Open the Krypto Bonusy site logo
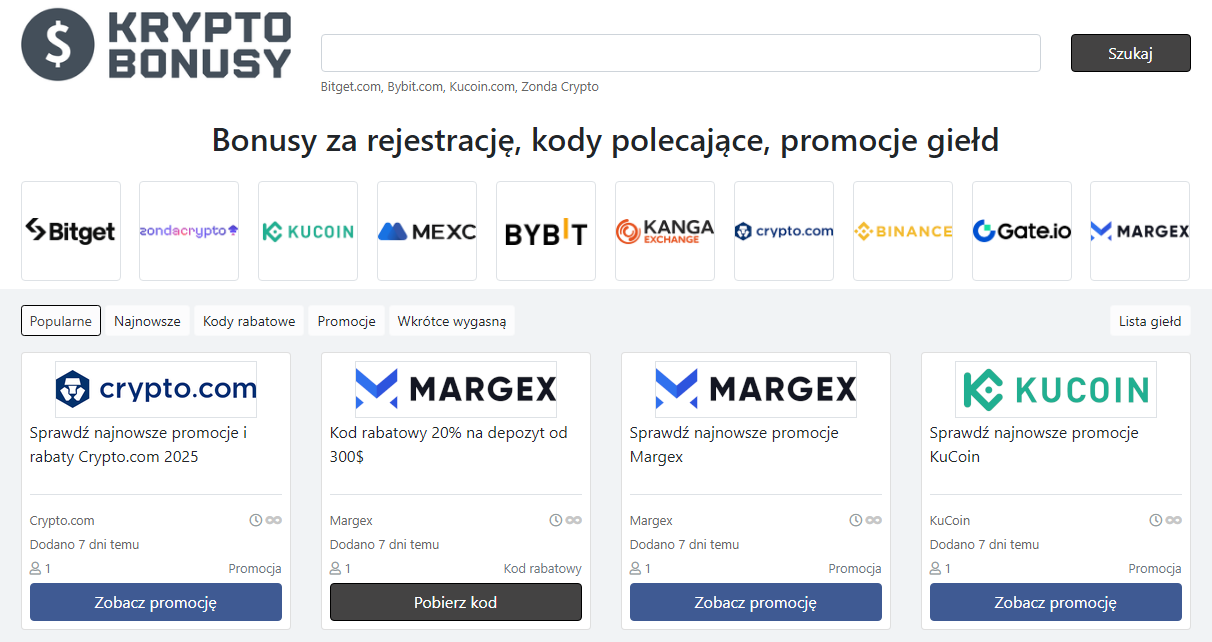The image size is (1212, 642). point(156,45)
